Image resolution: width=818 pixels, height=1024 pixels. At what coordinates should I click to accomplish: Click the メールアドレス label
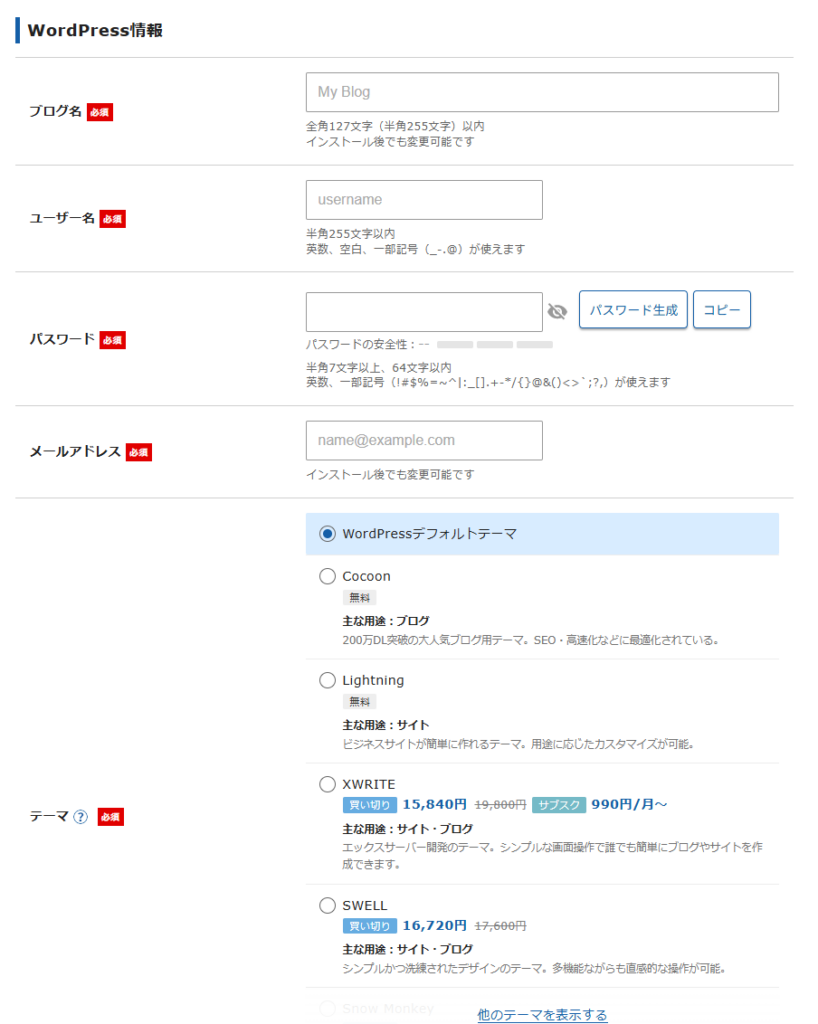pyautogui.click(x=75, y=451)
